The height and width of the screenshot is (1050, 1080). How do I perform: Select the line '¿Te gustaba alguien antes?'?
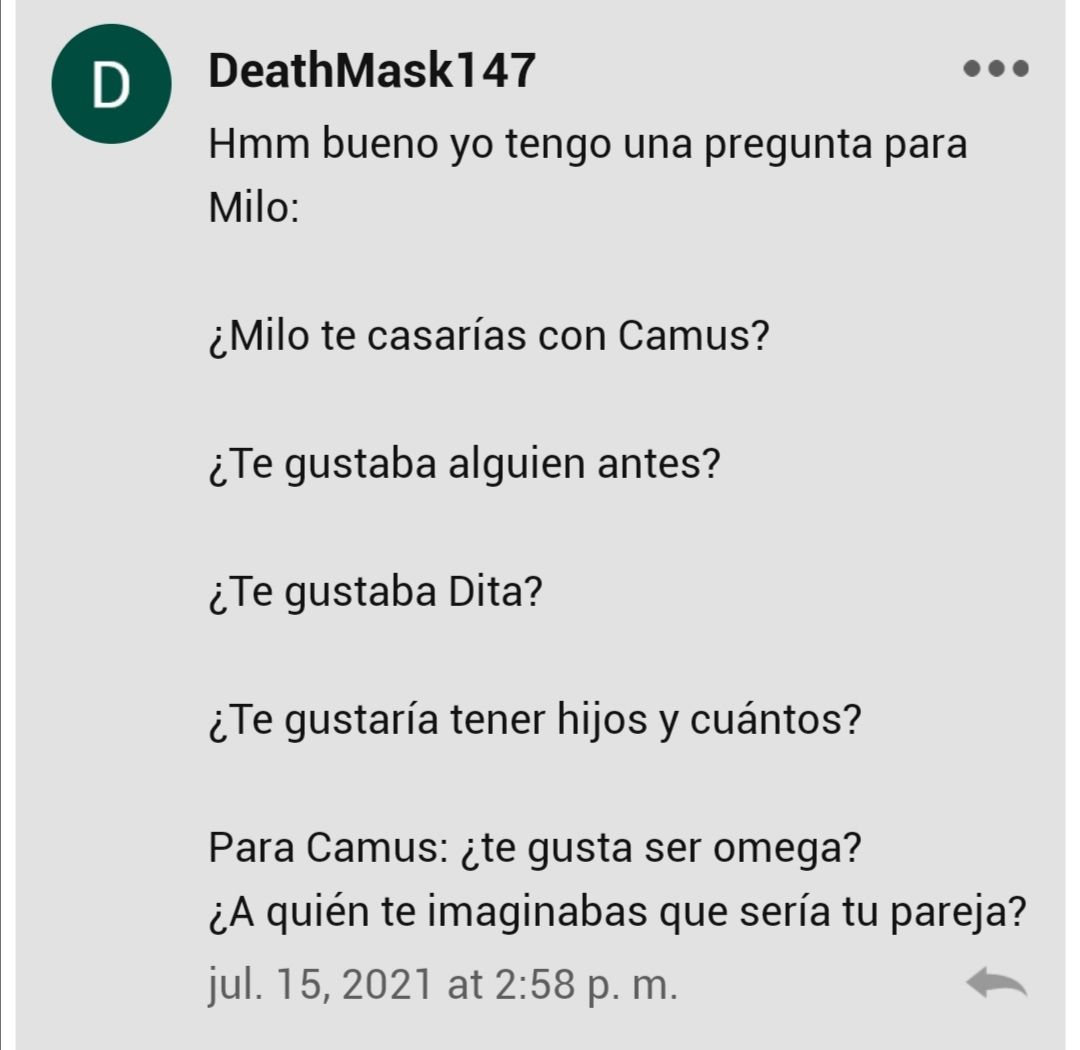(x=464, y=464)
